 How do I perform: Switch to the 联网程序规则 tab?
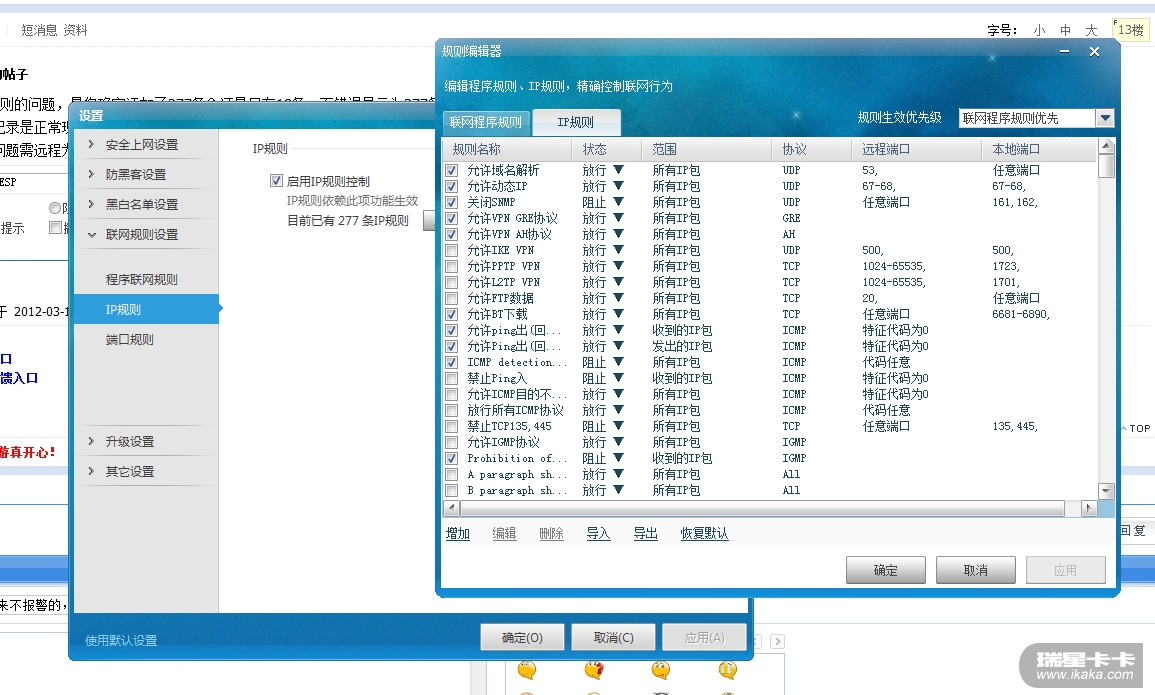486,123
